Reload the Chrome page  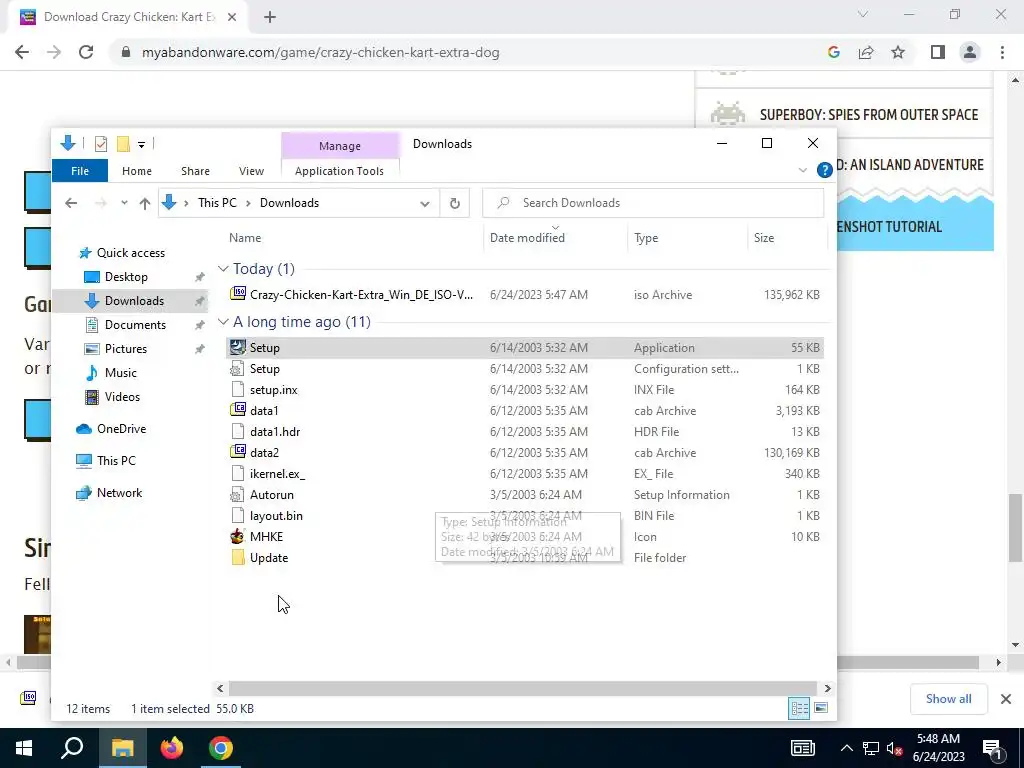click(86, 52)
